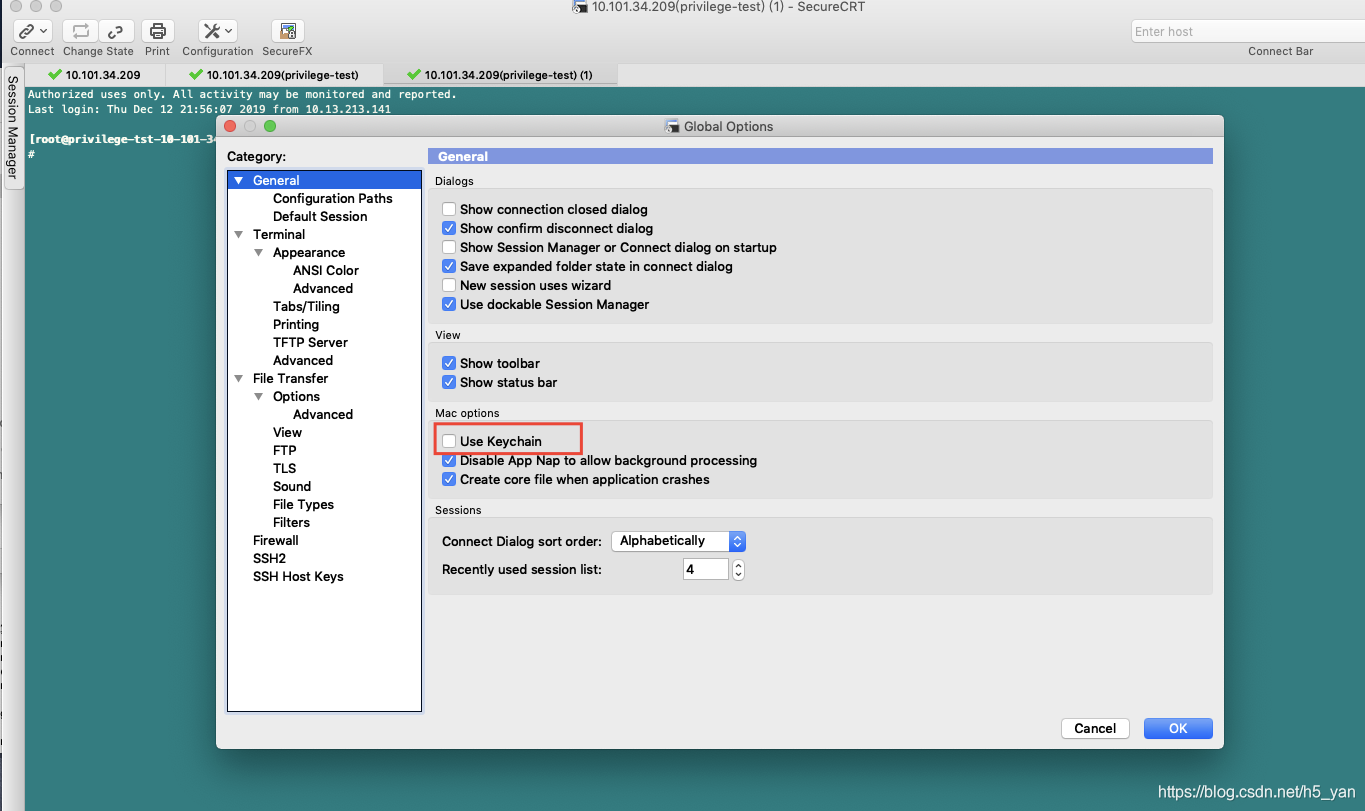Open Connect Dialog sort order dropdown

[678, 541]
